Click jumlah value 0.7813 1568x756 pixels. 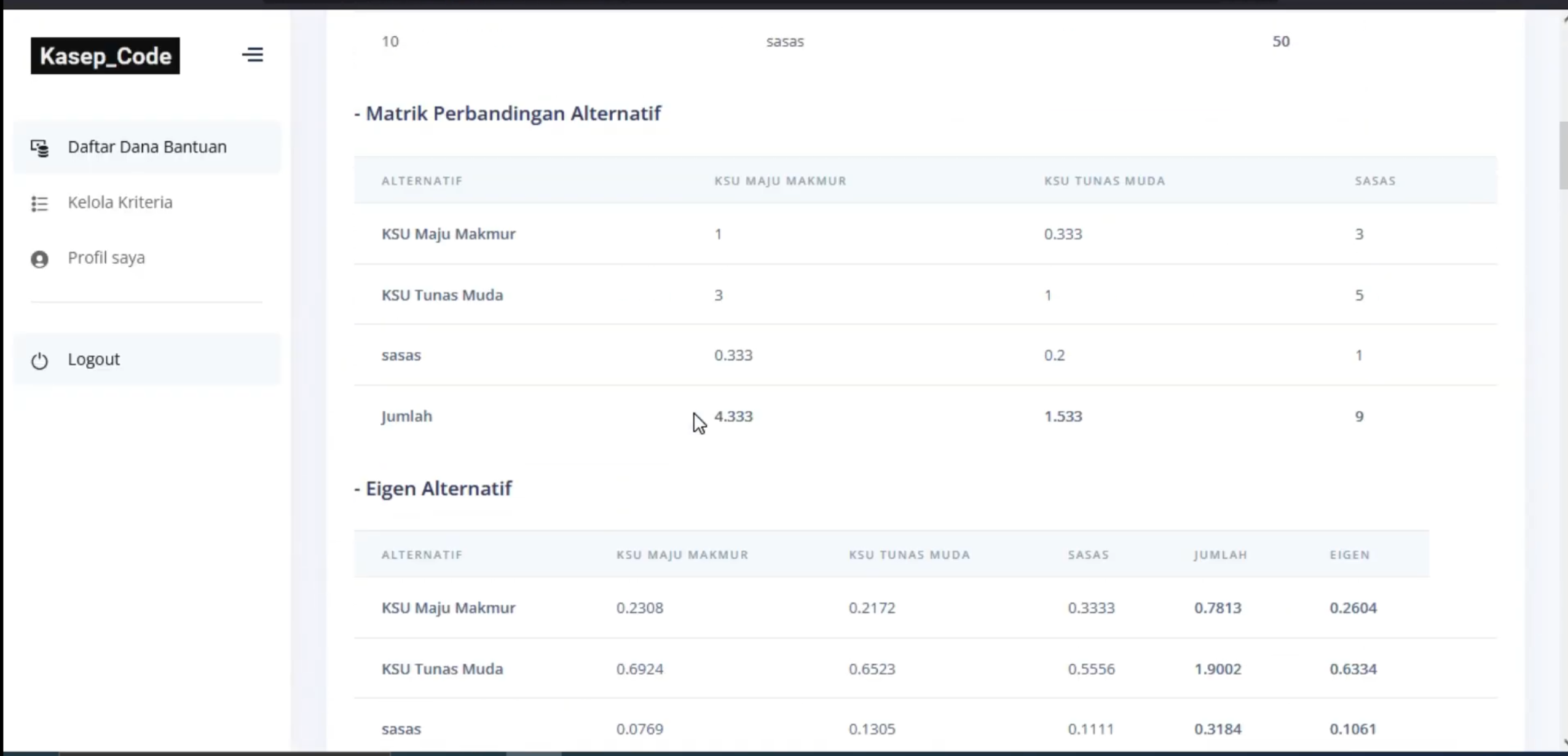click(1218, 607)
